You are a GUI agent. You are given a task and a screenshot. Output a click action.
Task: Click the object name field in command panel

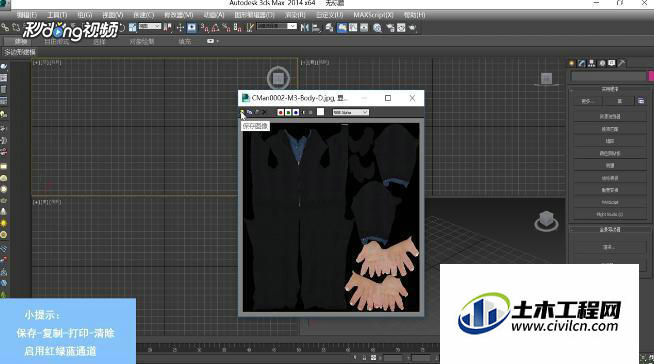click(609, 76)
